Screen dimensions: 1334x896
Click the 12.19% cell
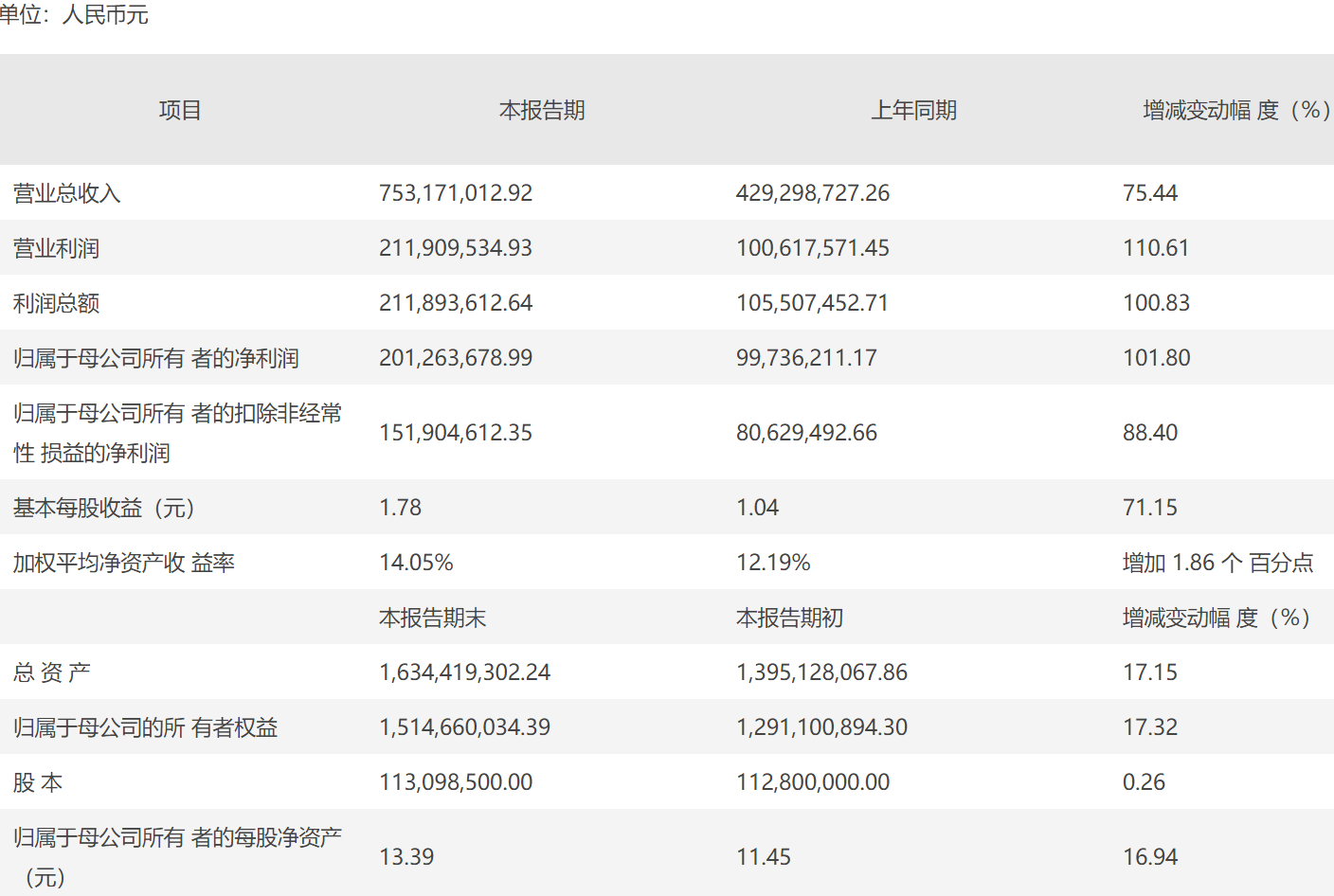tap(773, 563)
